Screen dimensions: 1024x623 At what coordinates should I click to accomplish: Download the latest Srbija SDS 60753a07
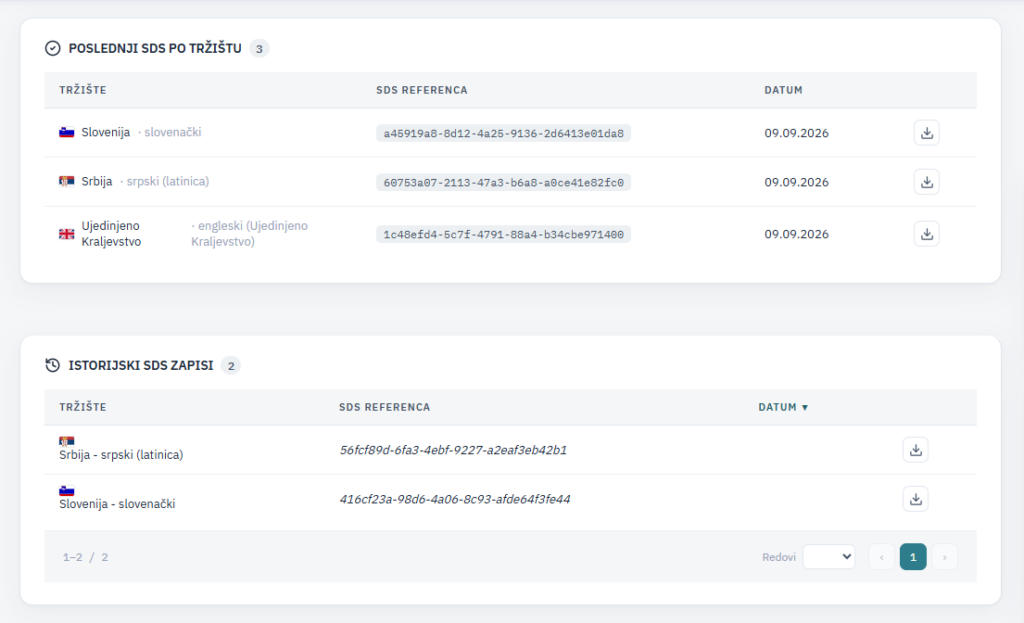pyautogui.click(x=926, y=182)
